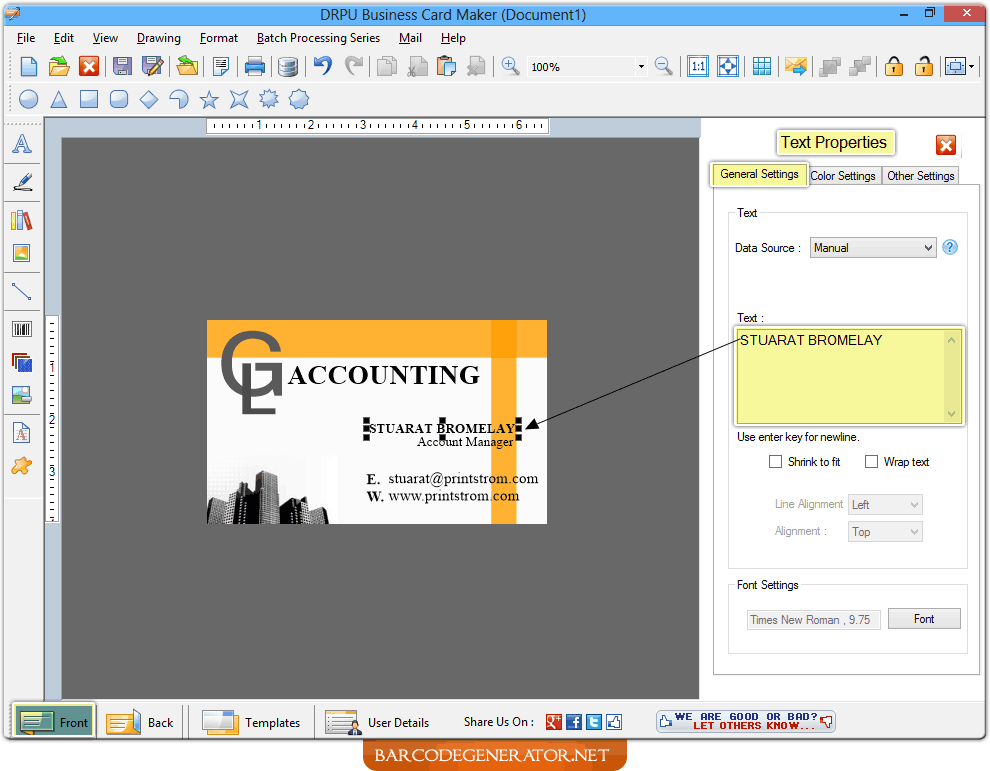990x771 pixels.
Task: Switch to the Color Settings tab
Action: 843,175
